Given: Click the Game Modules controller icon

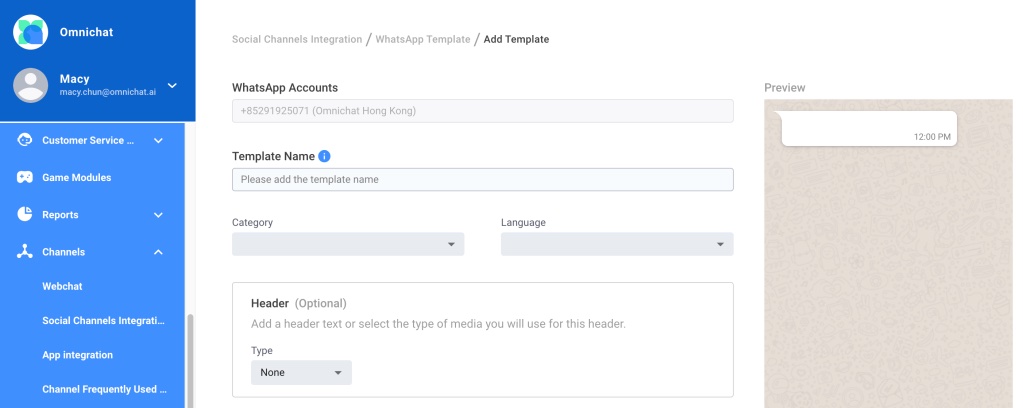Looking at the screenshot, I should click(25, 177).
